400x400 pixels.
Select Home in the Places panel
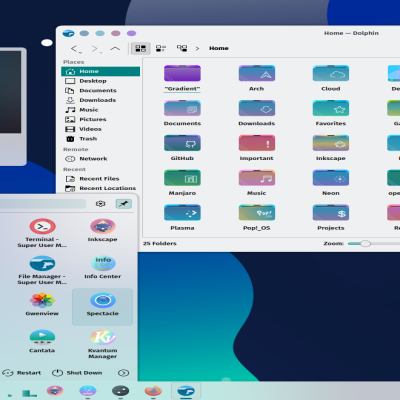100,71
